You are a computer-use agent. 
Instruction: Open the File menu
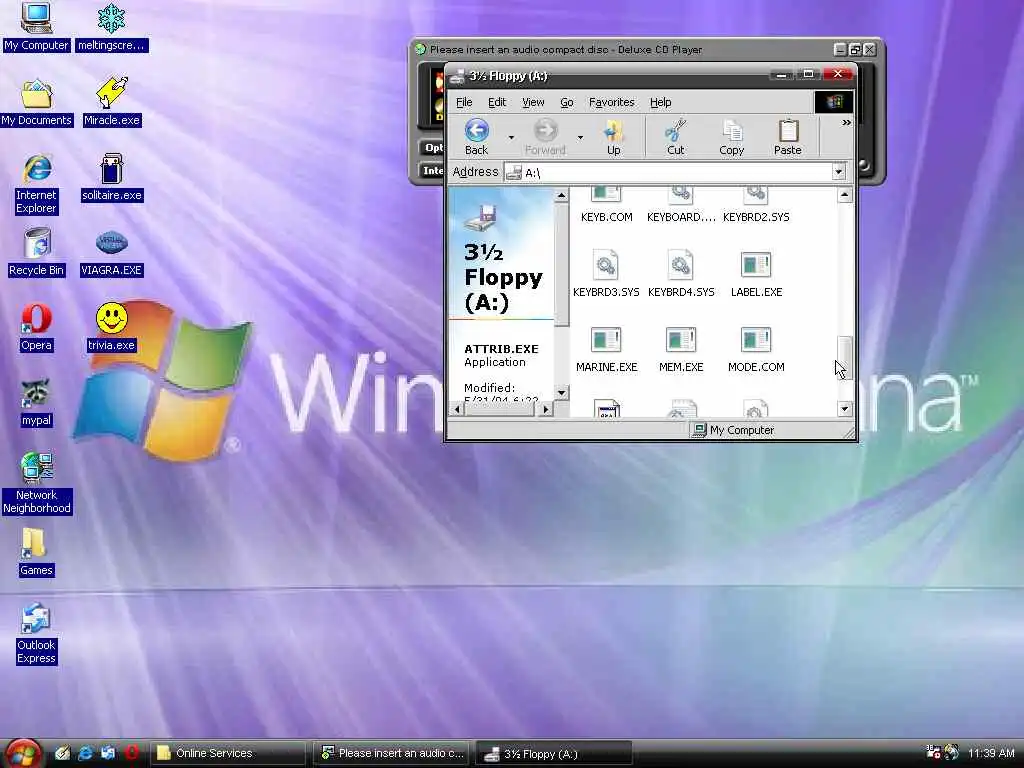(x=464, y=103)
